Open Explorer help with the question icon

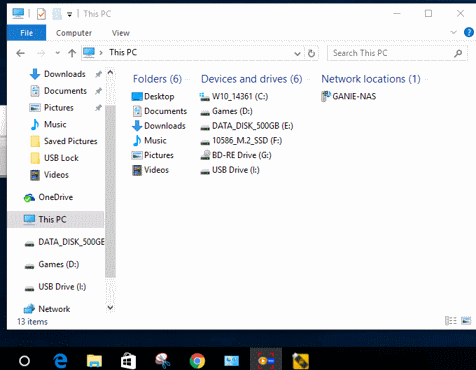point(469,32)
